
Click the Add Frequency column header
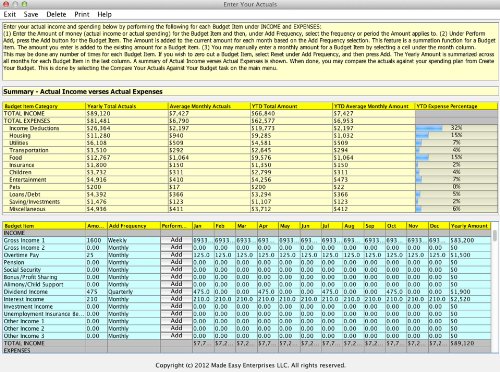coord(134,226)
